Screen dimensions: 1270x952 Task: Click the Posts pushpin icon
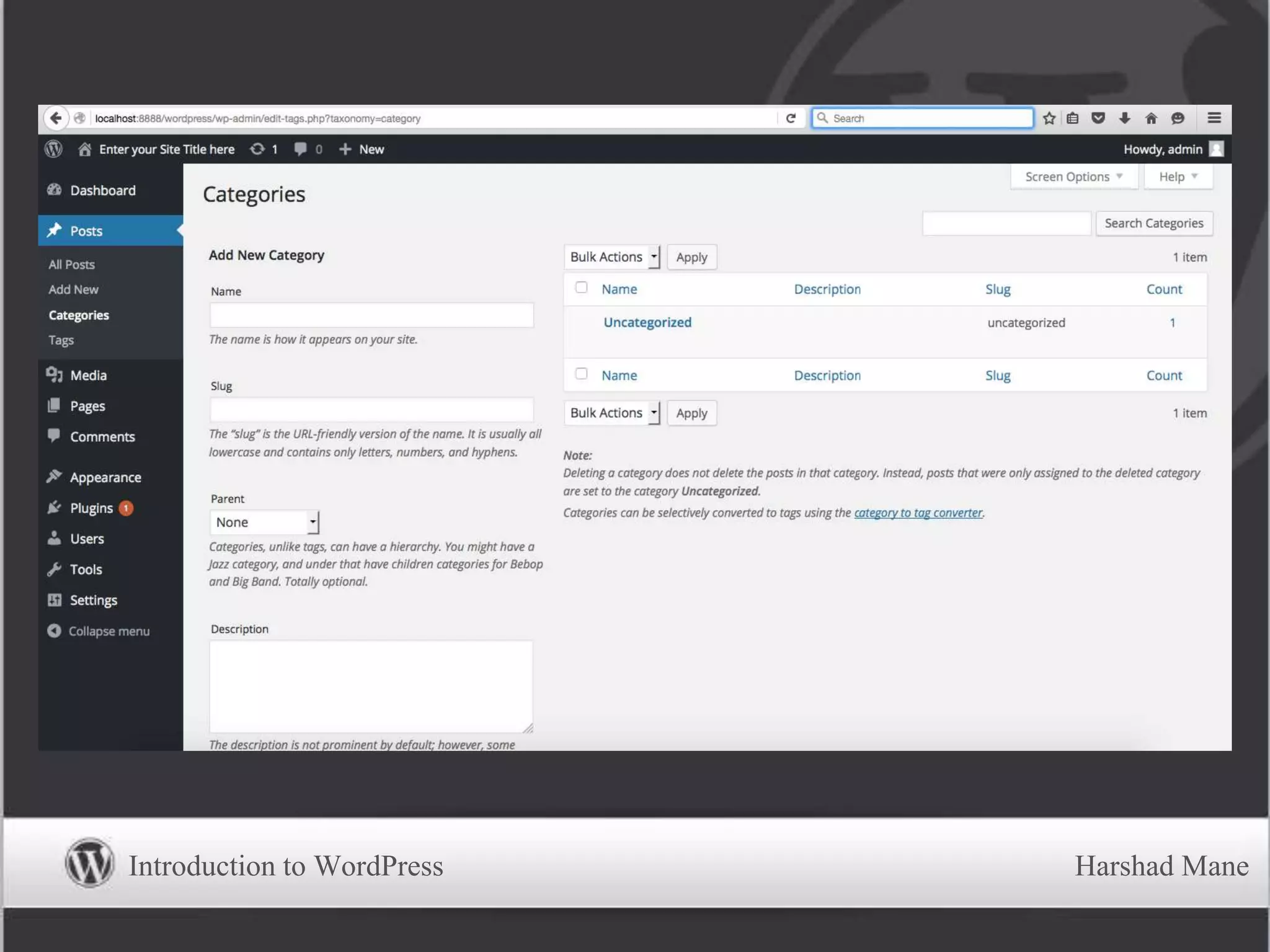55,230
